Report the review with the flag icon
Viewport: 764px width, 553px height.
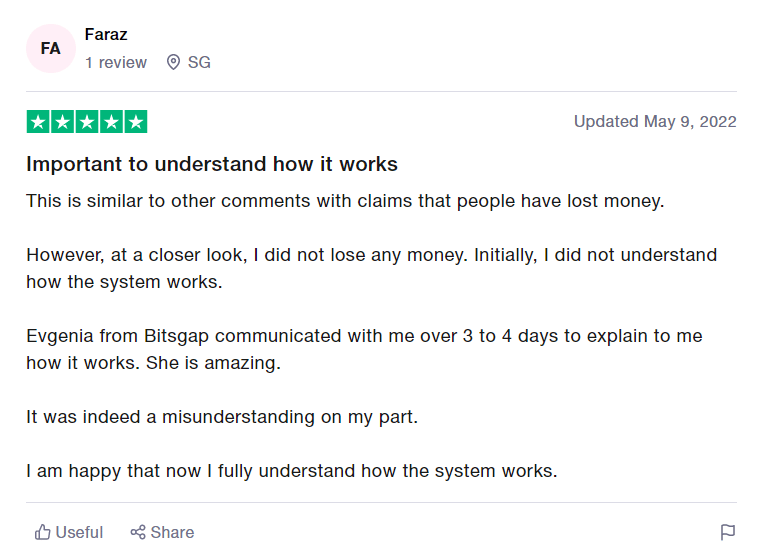[x=727, y=532]
